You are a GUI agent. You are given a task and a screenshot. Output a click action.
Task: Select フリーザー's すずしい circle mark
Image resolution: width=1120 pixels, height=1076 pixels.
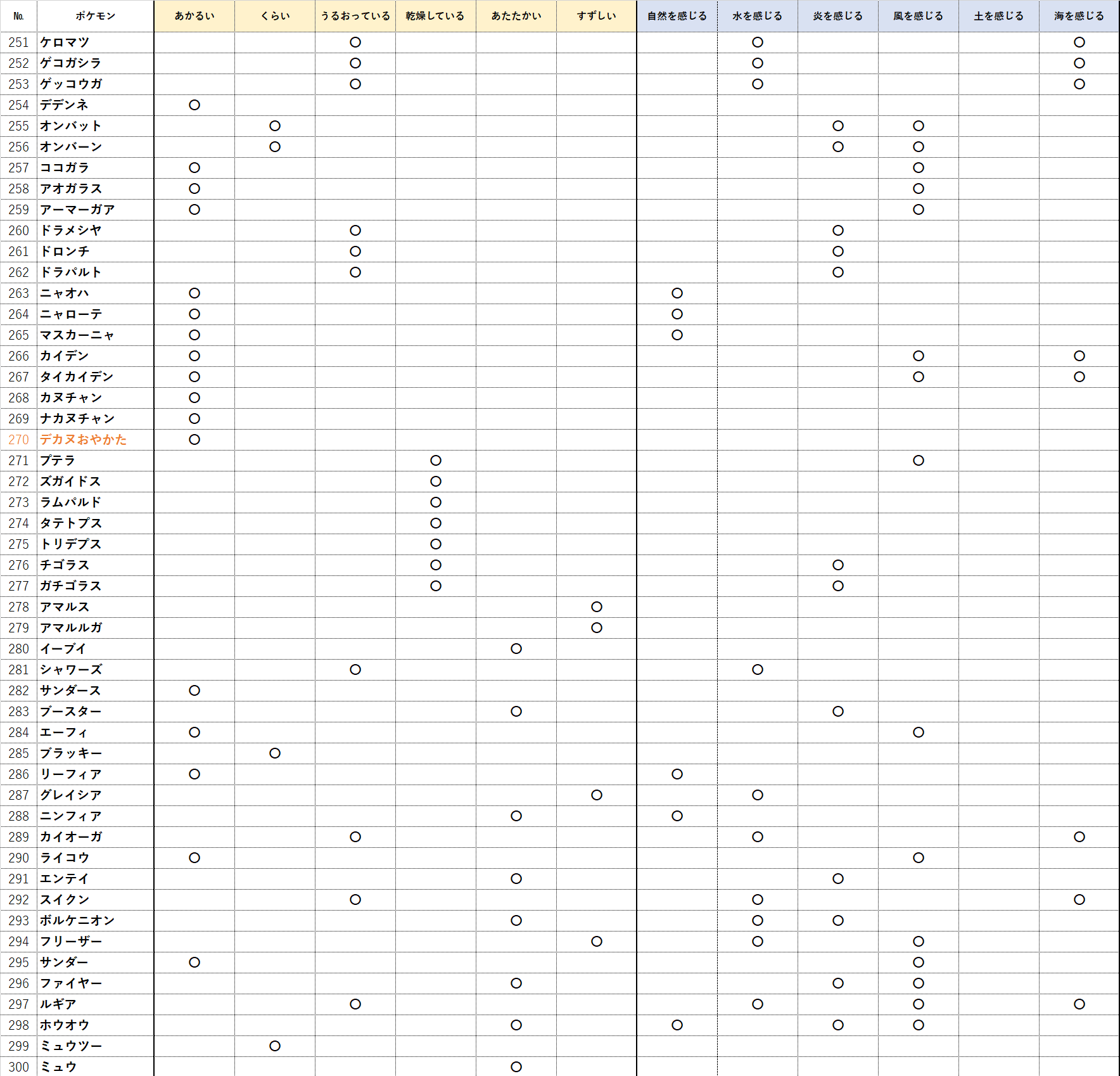click(597, 942)
